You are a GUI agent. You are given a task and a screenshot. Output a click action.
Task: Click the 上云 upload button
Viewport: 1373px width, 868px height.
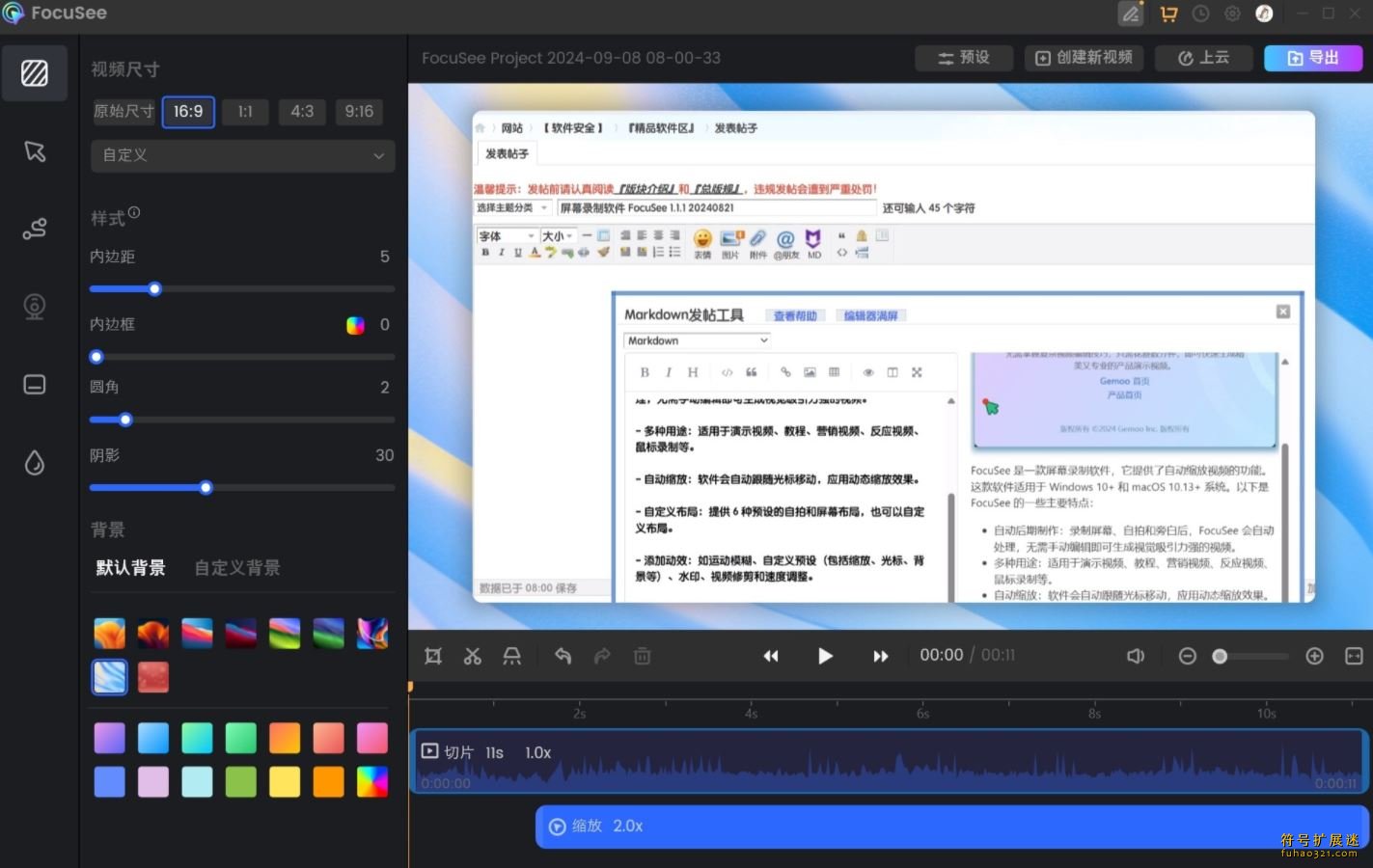1203,58
